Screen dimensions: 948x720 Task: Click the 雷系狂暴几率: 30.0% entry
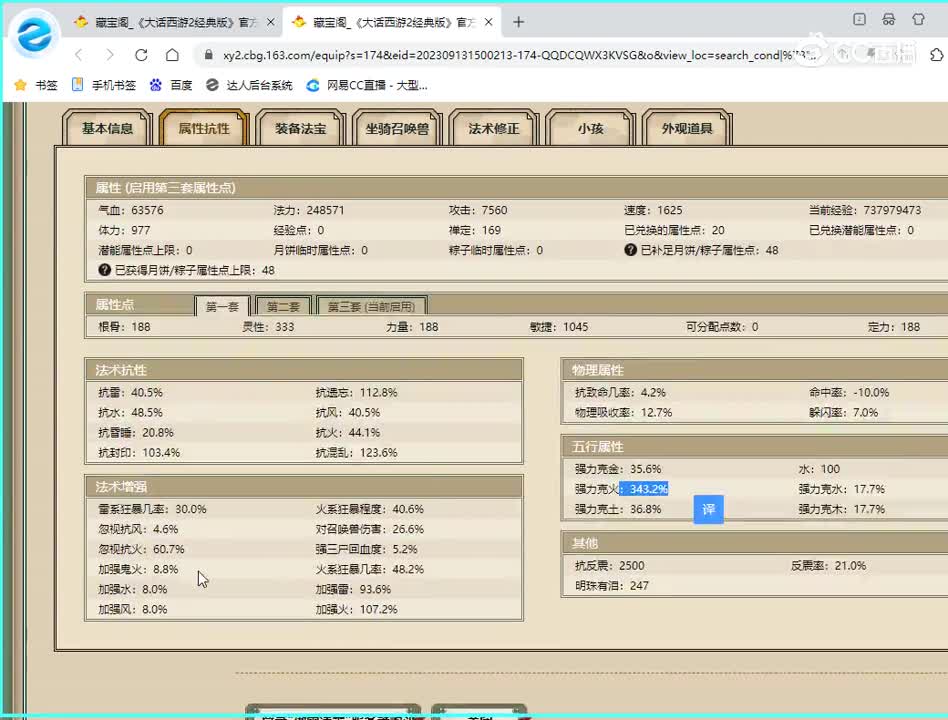(152, 510)
